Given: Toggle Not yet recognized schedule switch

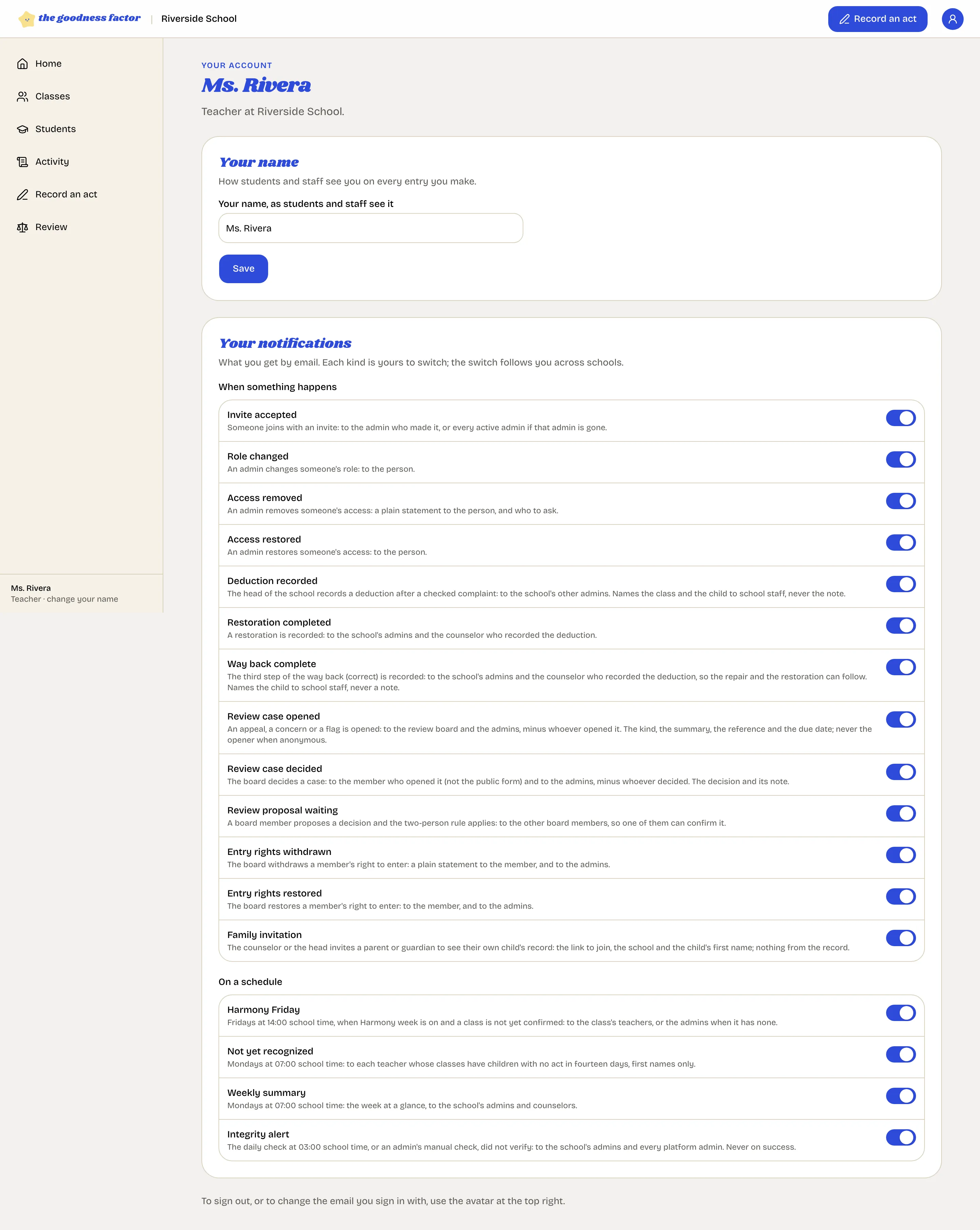Looking at the screenshot, I should tap(900, 1054).
